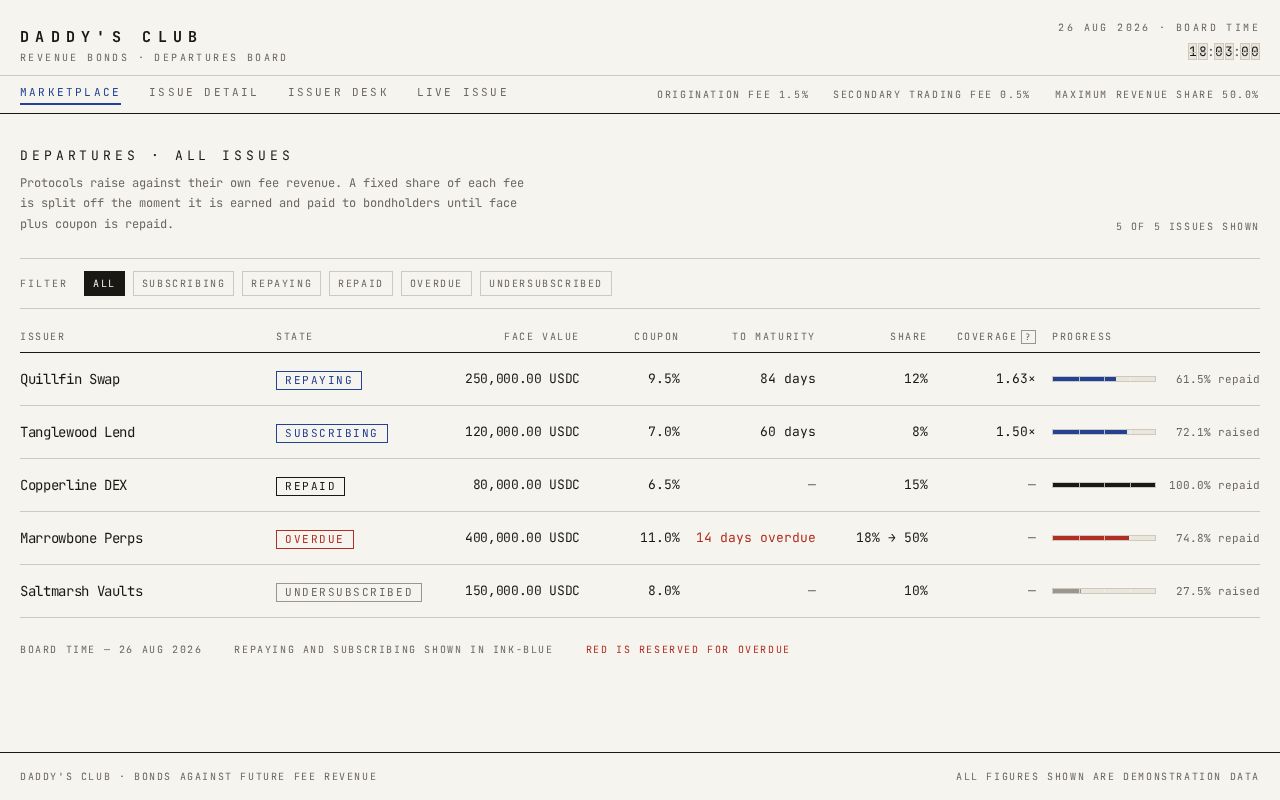Screen dimensions: 1280x800
Task: Open the Tanglewood Lend issue
Action: [640, 433]
